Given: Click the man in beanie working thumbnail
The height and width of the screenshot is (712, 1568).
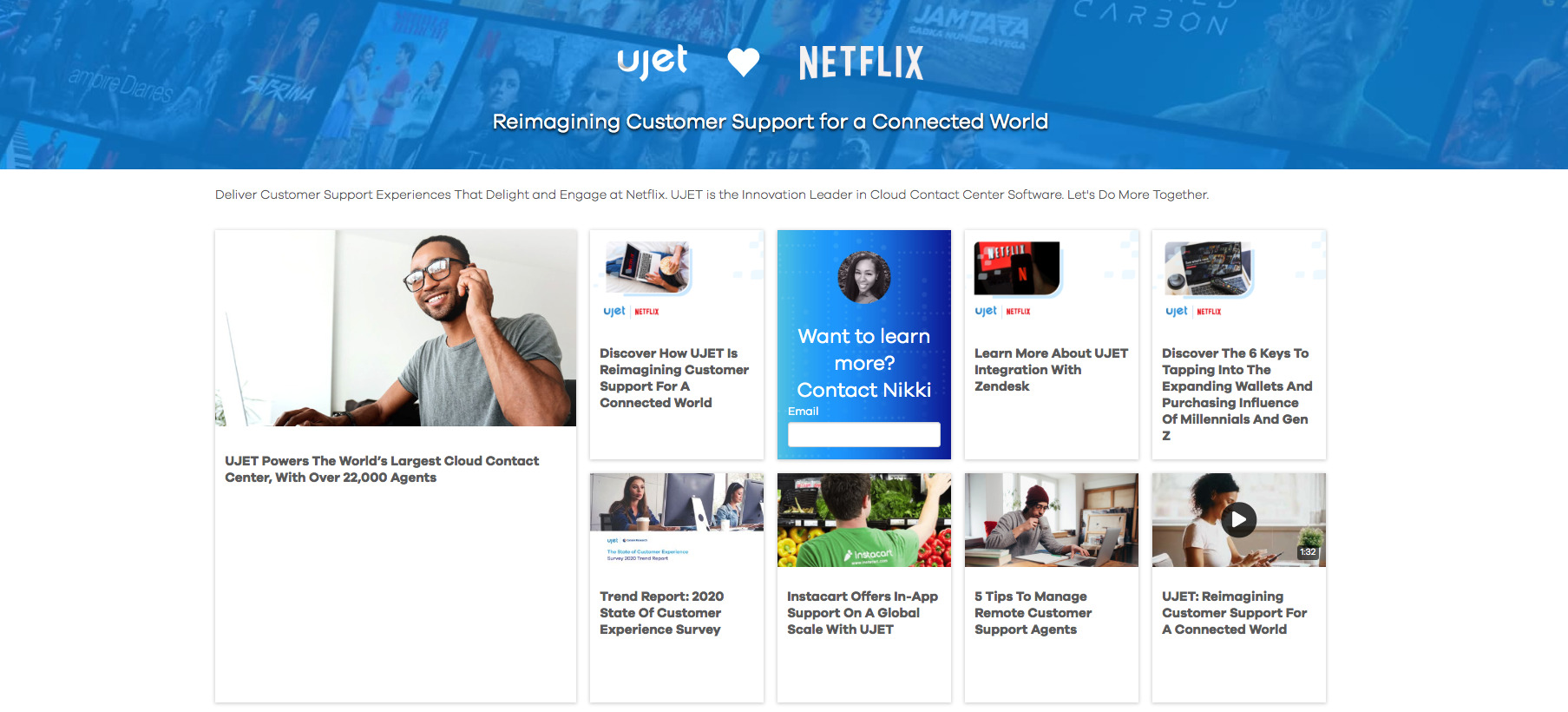Looking at the screenshot, I should [x=1052, y=520].
